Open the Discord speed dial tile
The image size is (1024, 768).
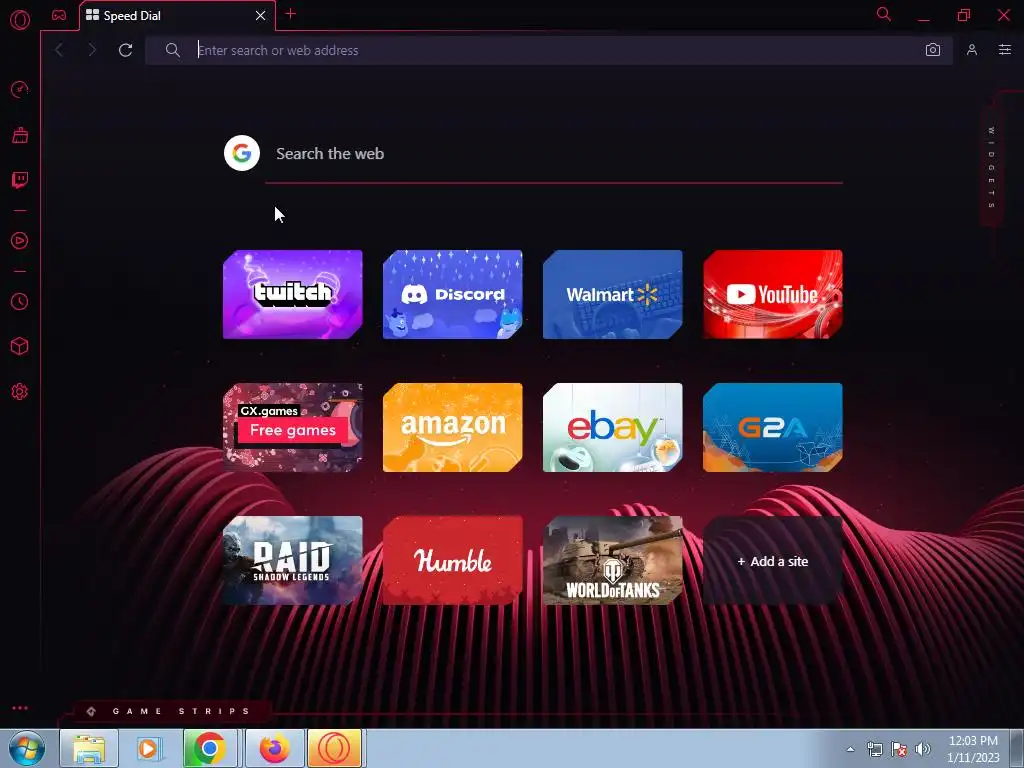[453, 295]
